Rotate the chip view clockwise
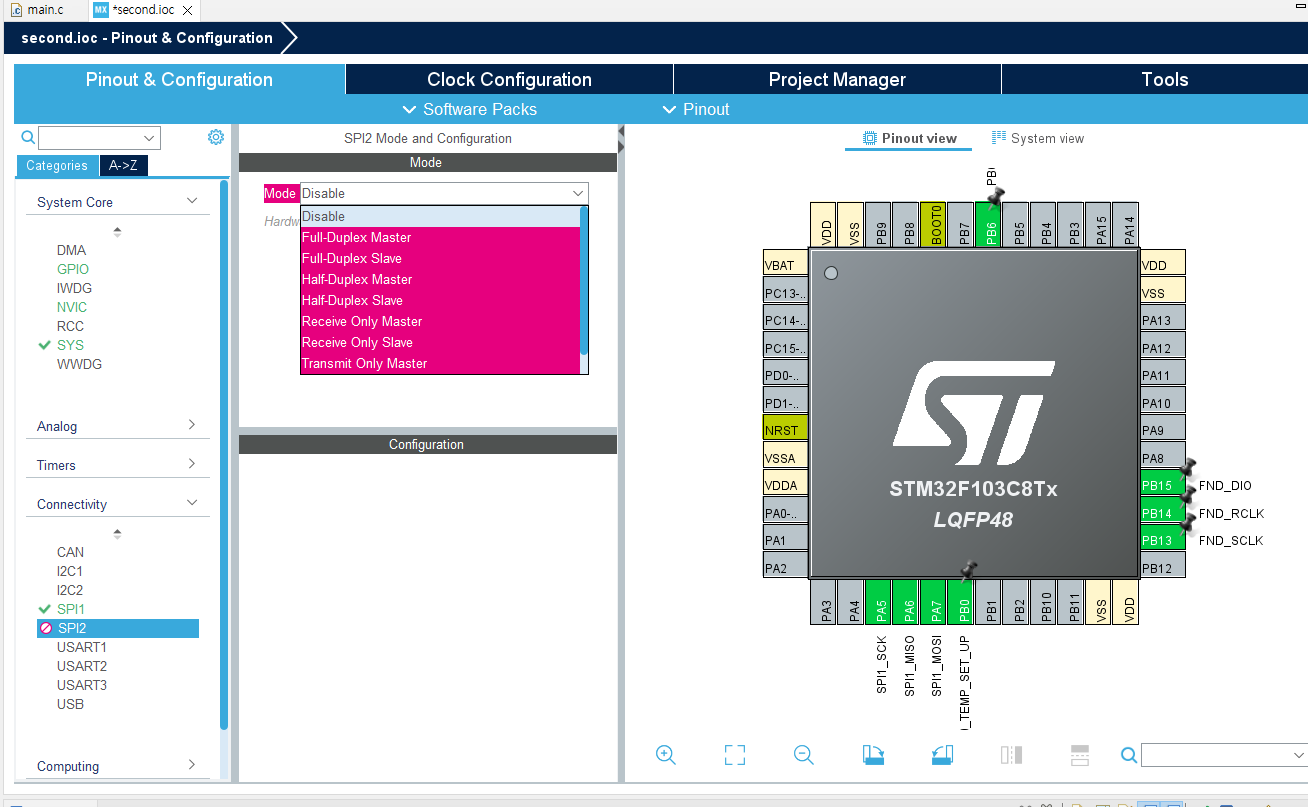Viewport: 1308px width, 807px height. (x=873, y=755)
